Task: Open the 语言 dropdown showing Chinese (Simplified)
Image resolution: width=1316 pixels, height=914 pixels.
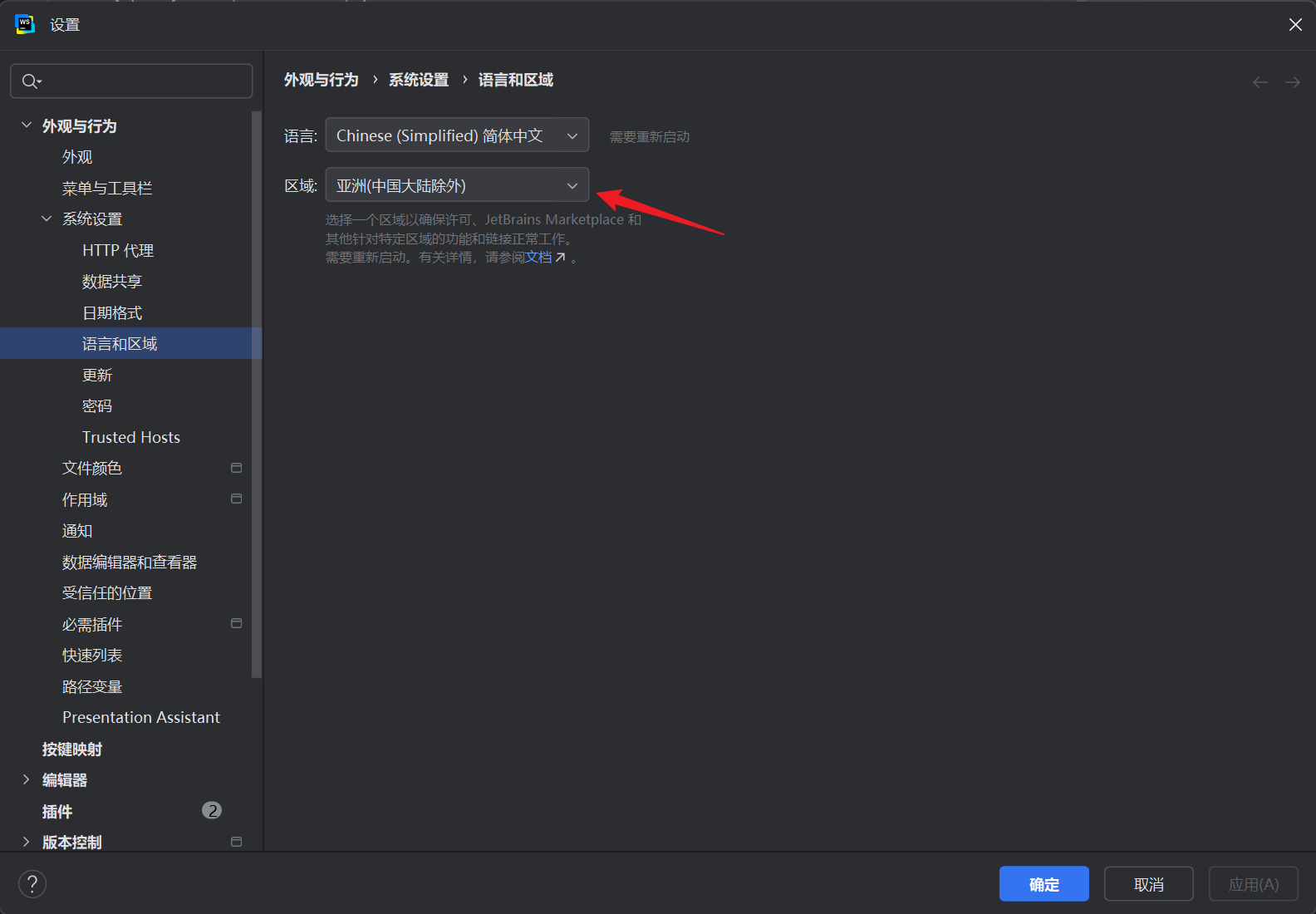Action: pos(457,135)
